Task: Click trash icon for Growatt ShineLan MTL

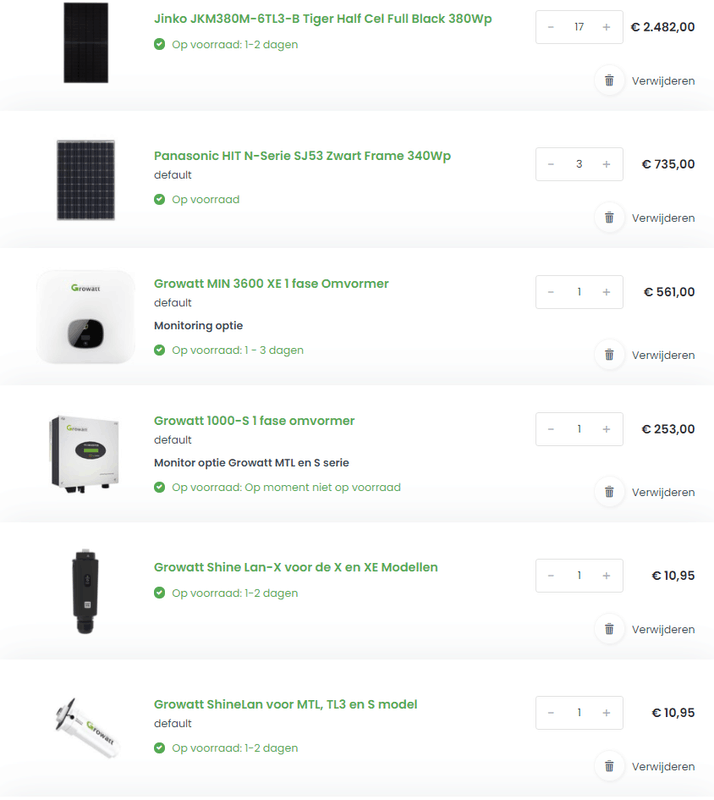Action: pyautogui.click(x=609, y=766)
